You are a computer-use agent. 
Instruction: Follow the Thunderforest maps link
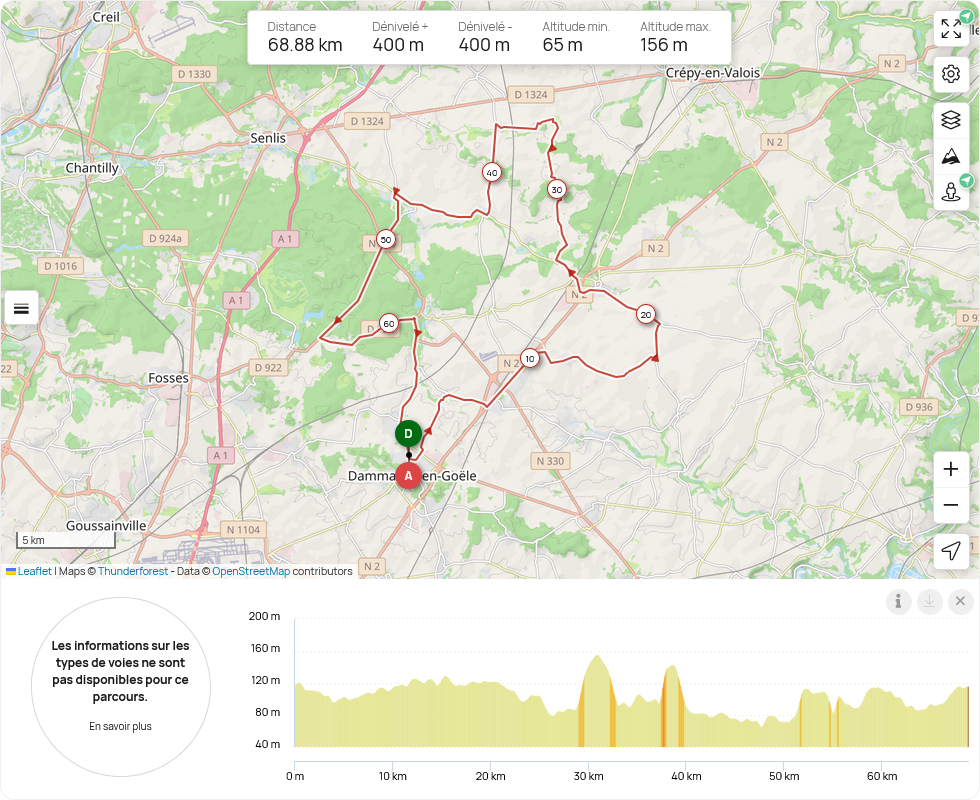(133, 572)
